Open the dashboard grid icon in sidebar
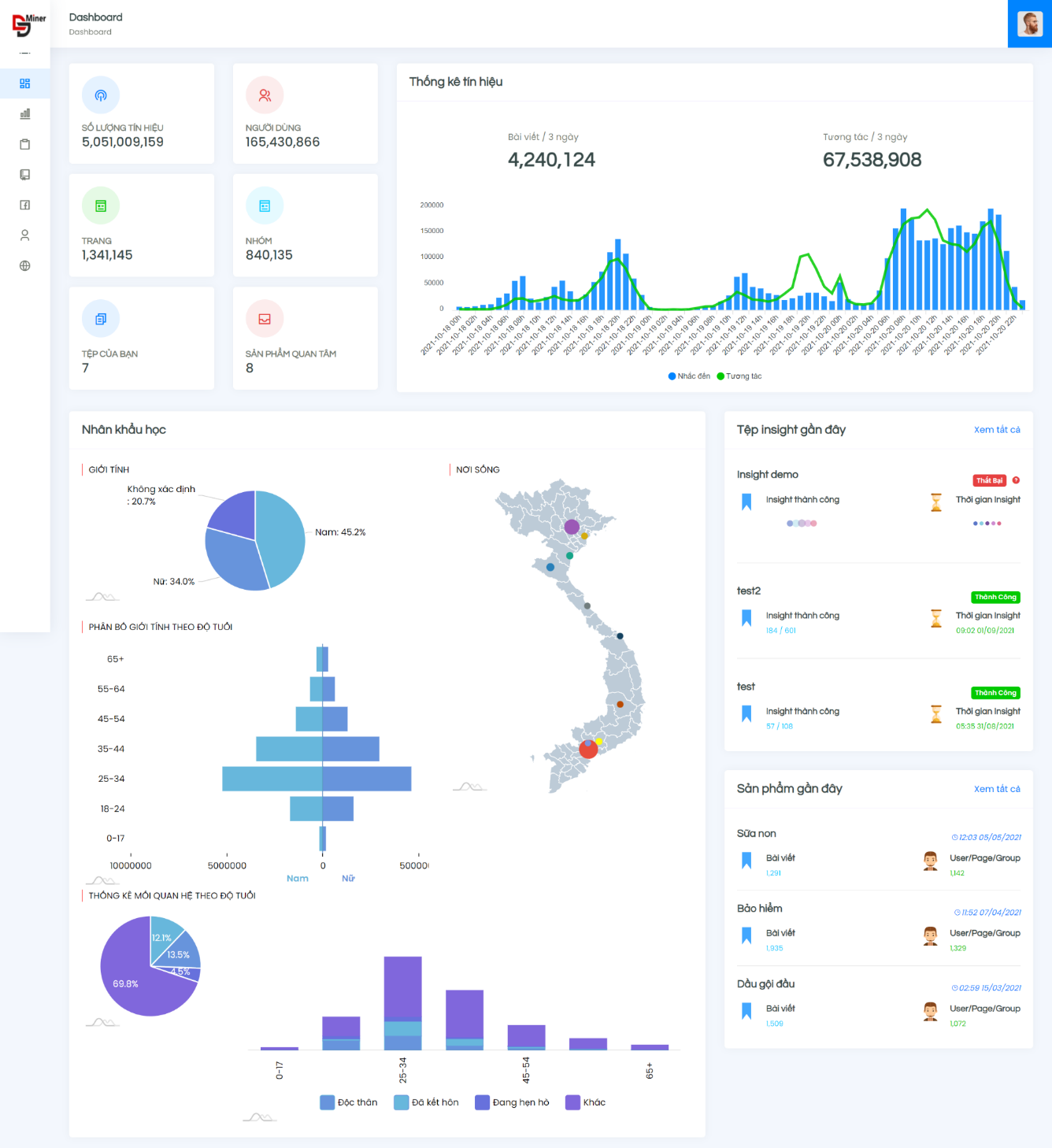Screen dimensions: 1052x1148 tap(25, 83)
